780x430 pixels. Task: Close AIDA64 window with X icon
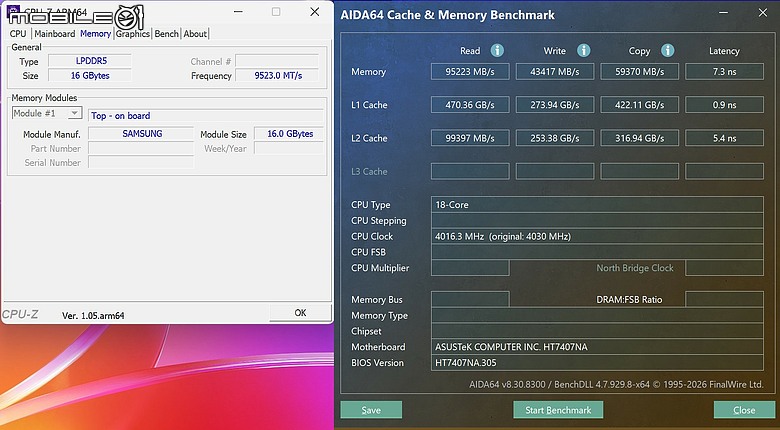point(763,13)
